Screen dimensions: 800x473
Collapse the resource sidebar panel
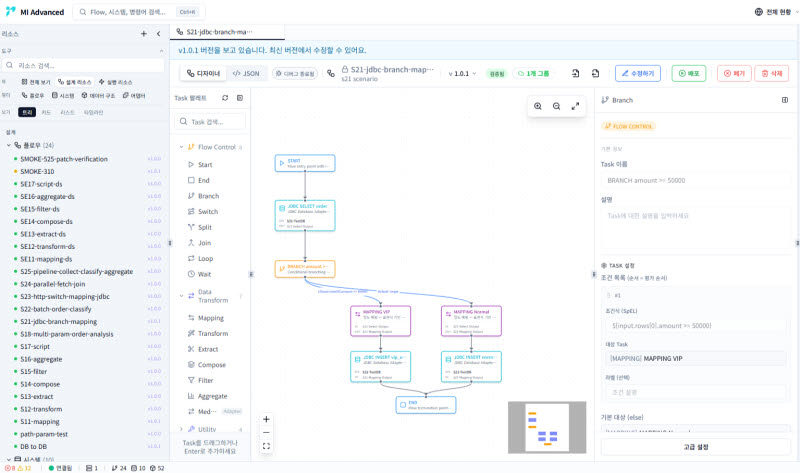pyautogui.click(x=159, y=34)
